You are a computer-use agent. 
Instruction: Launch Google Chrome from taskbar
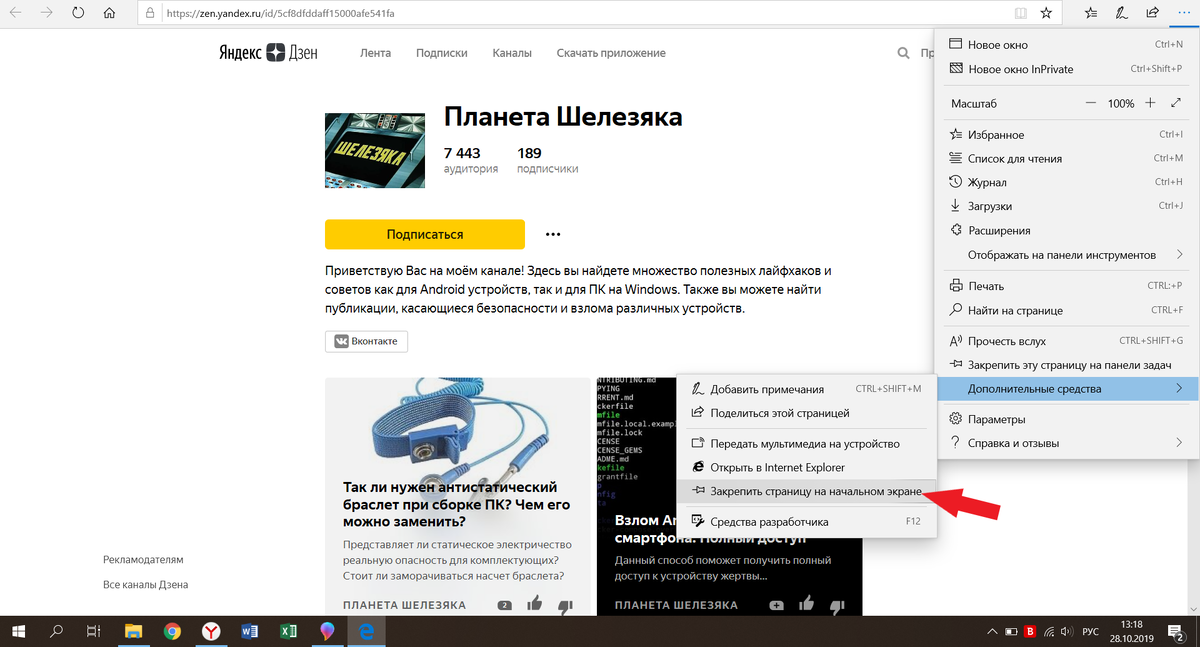coord(172,631)
